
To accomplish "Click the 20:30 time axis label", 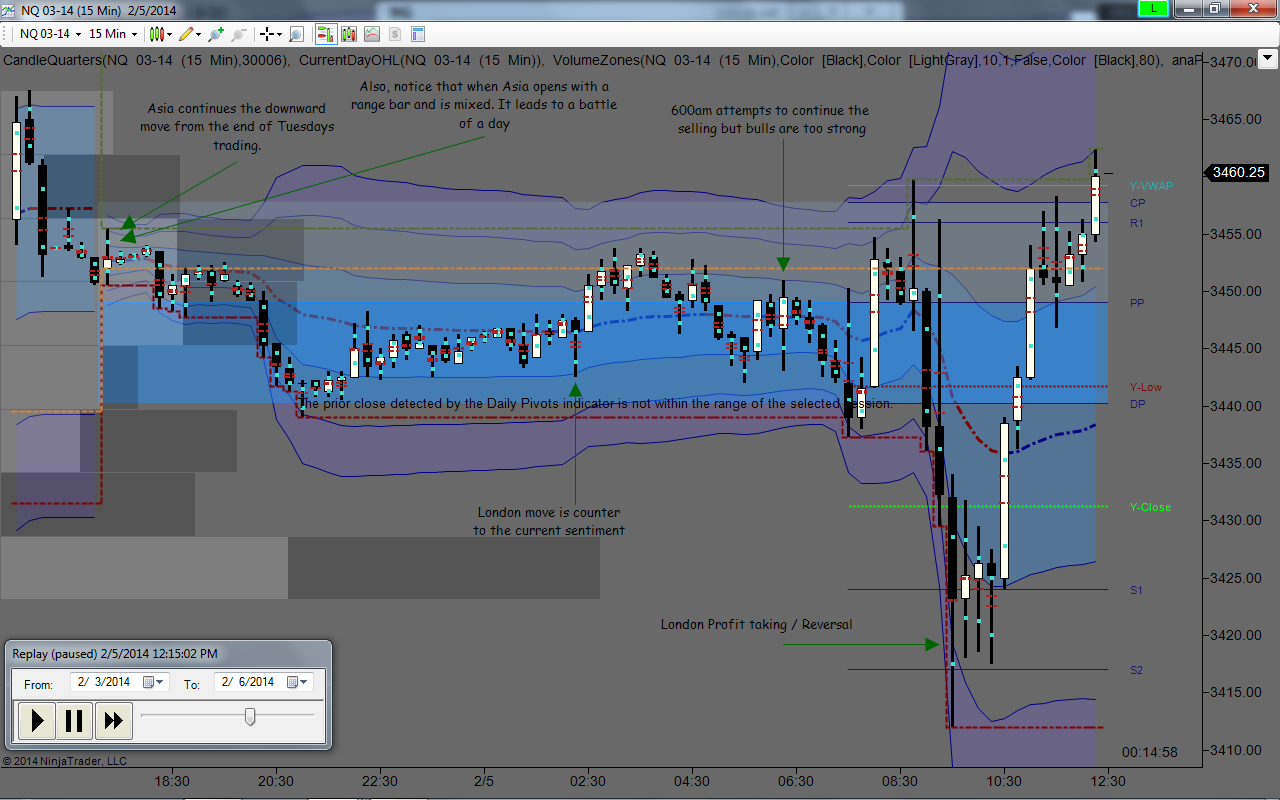I will [276, 781].
